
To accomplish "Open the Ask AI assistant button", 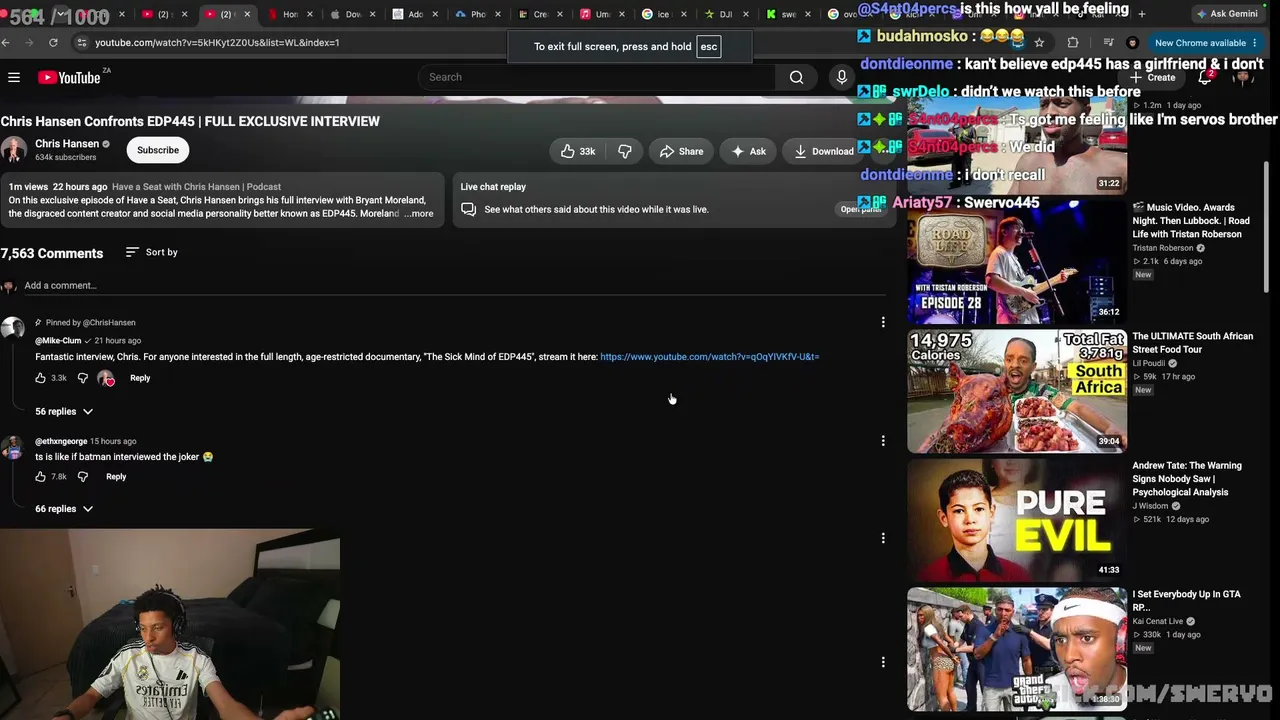I will pos(747,151).
